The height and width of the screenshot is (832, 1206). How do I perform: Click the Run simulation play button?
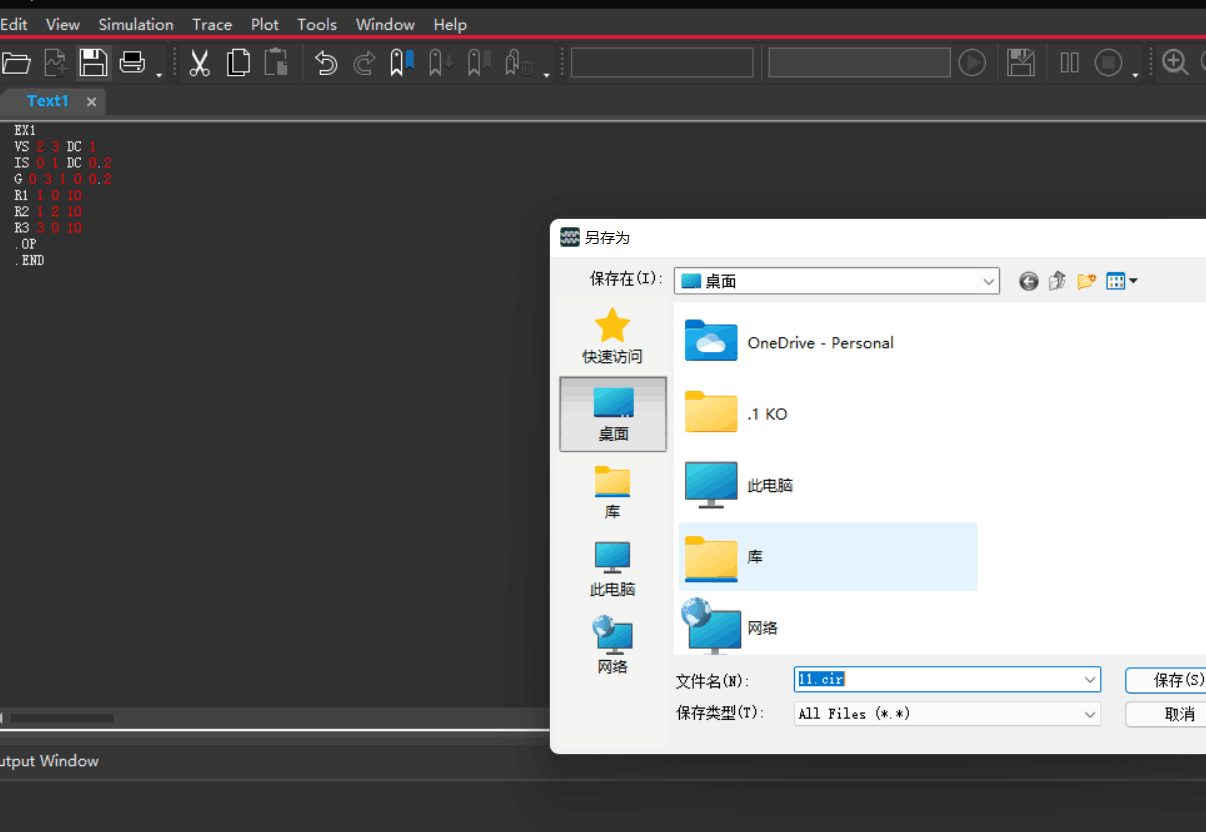[x=972, y=63]
